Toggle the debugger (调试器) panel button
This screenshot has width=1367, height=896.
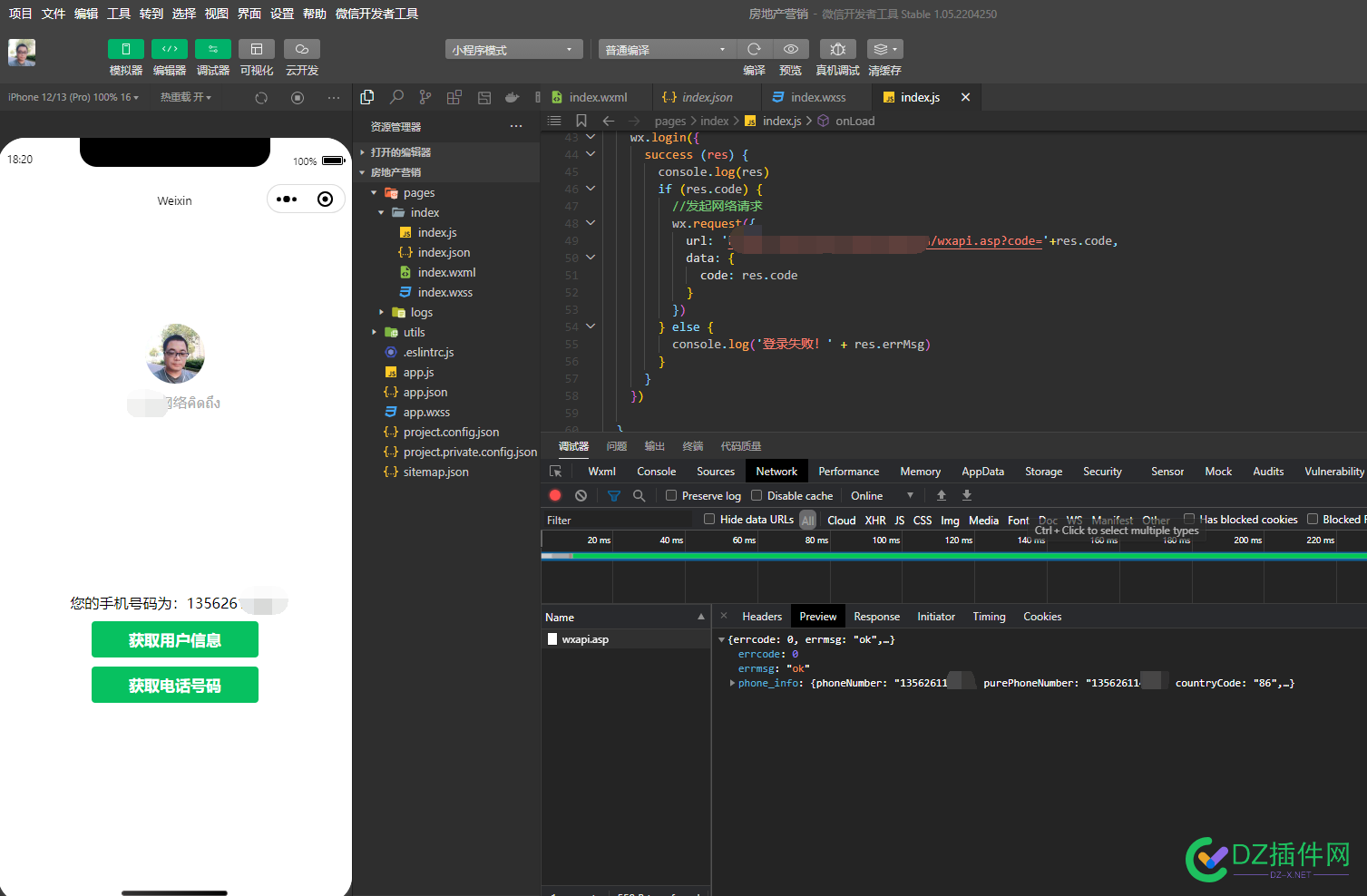point(213,49)
